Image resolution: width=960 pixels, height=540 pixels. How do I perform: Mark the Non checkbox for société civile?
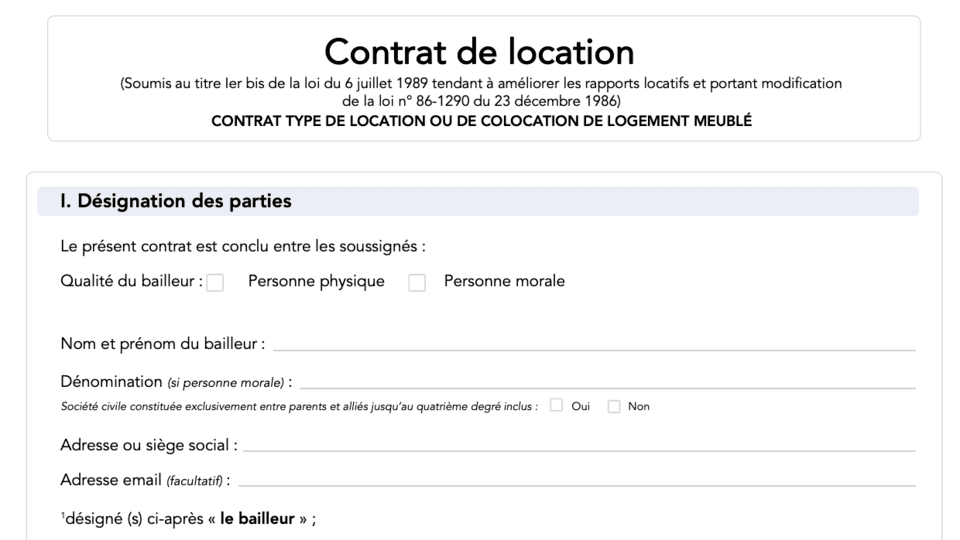[614, 406]
